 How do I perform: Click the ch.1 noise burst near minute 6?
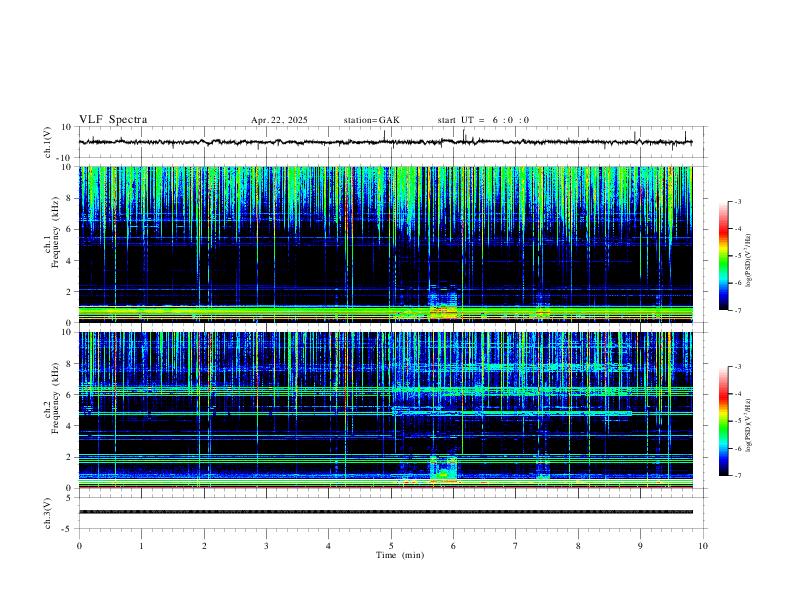coord(443,304)
